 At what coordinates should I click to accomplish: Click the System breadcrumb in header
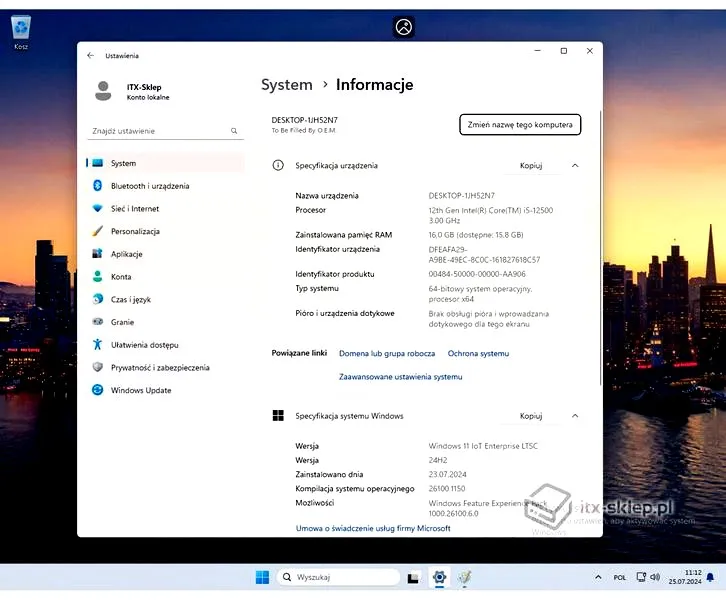(287, 85)
